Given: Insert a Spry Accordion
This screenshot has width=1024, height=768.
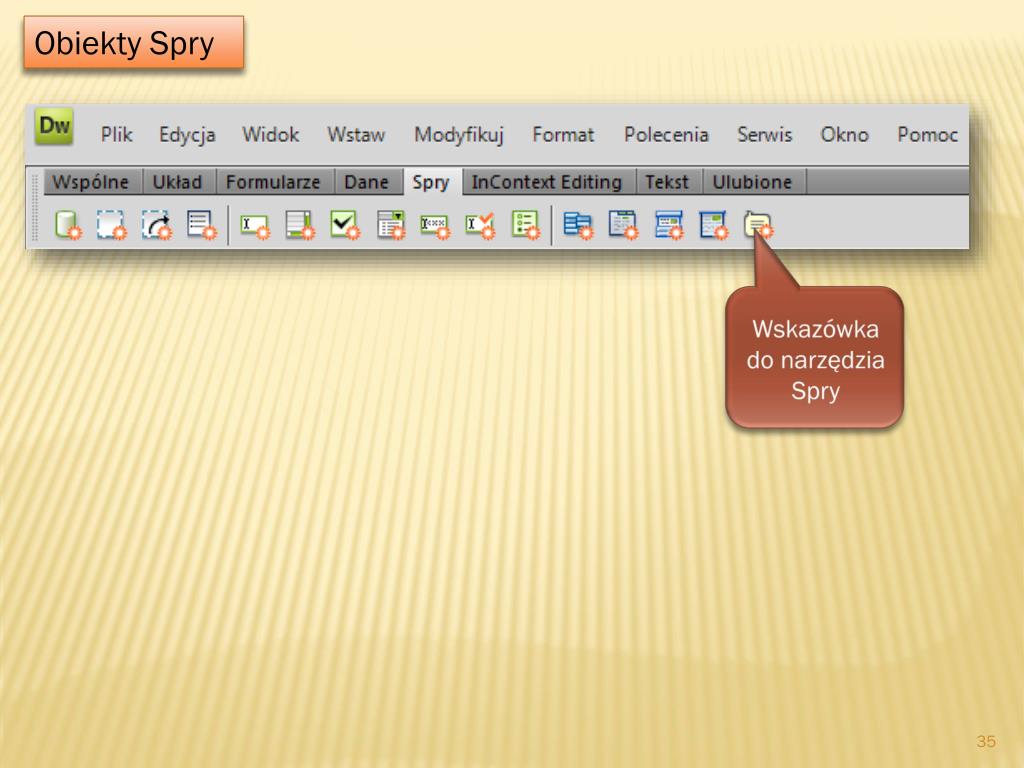Looking at the screenshot, I should [669, 225].
